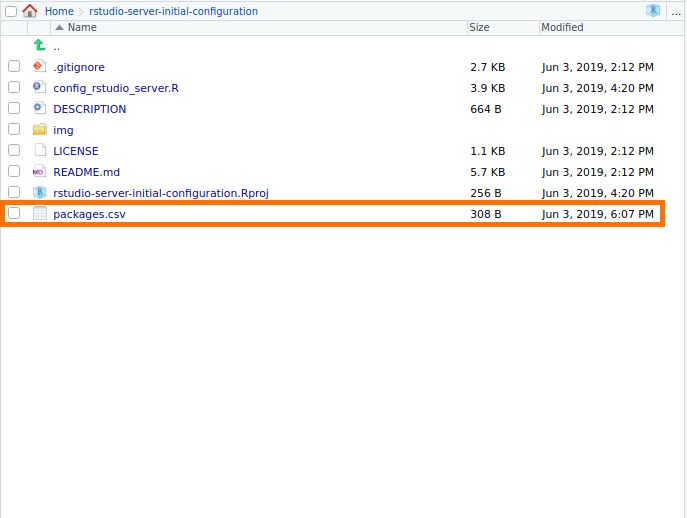Check the box for .gitignore
Image resolution: width=687 pixels, height=518 pixels.
point(14,66)
